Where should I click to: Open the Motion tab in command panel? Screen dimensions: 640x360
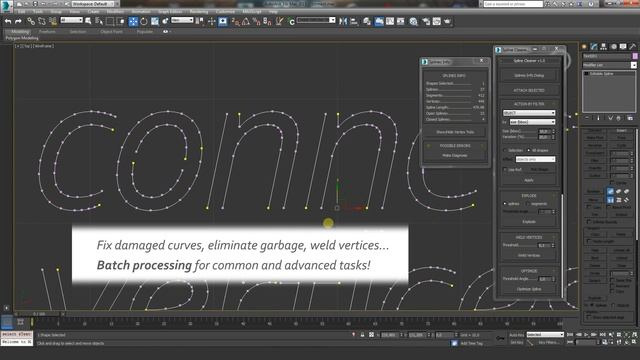pyautogui.click(x=613, y=47)
